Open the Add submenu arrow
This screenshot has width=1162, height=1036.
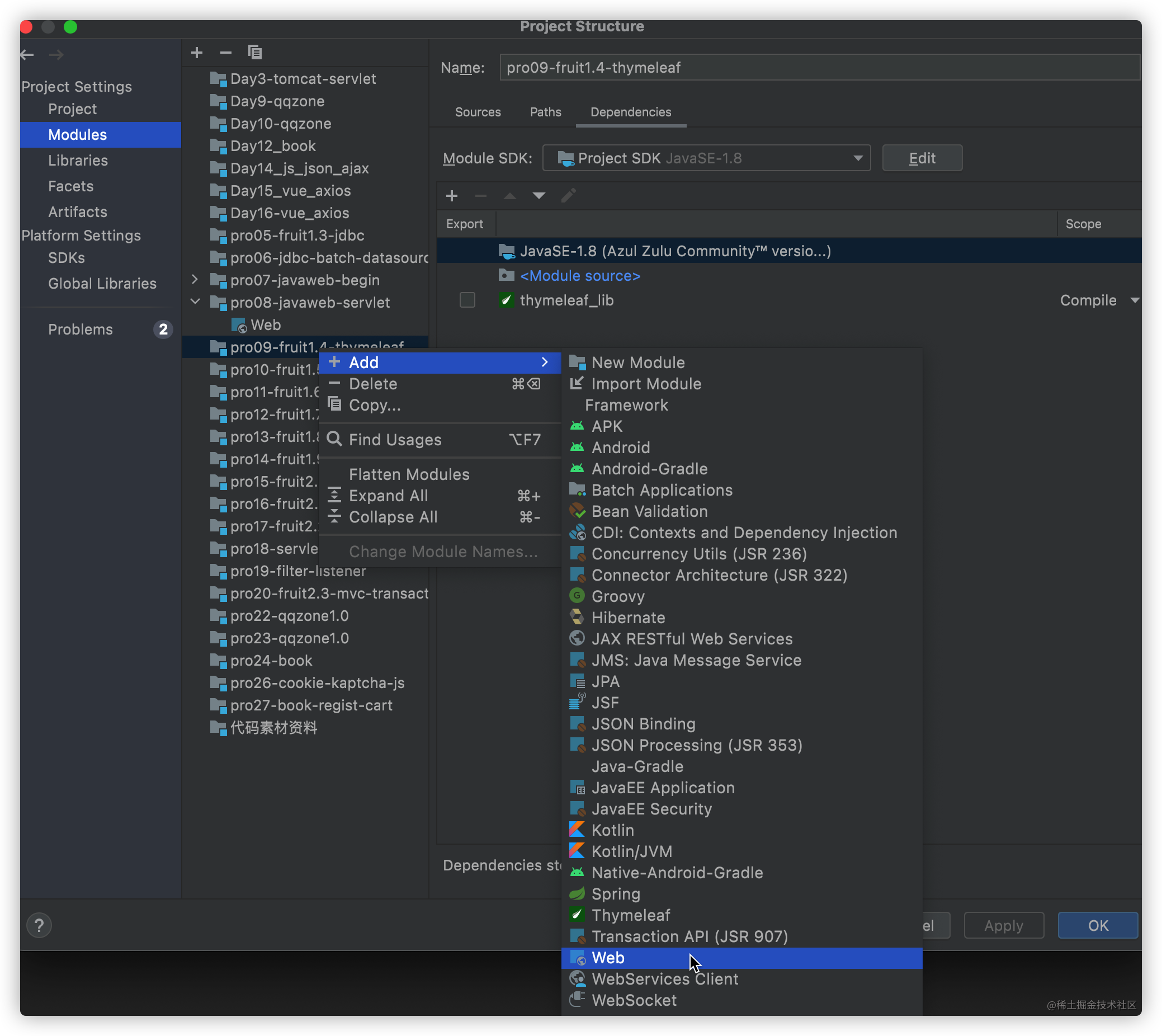point(545,362)
